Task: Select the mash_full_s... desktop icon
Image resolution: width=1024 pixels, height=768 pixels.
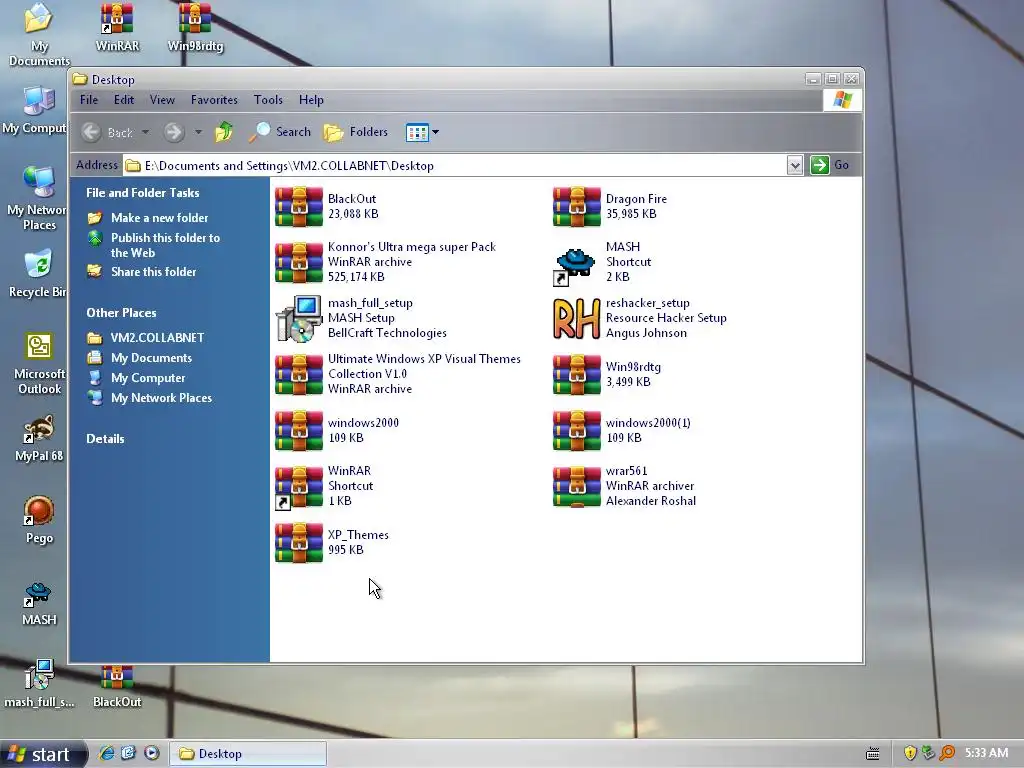Action: (39, 684)
